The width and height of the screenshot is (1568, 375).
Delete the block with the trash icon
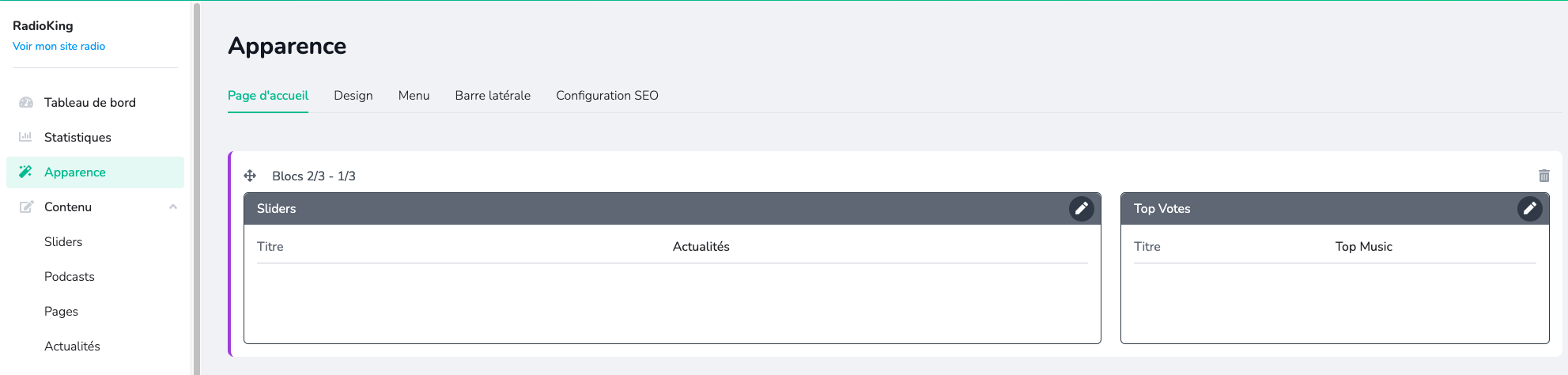point(1543,176)
